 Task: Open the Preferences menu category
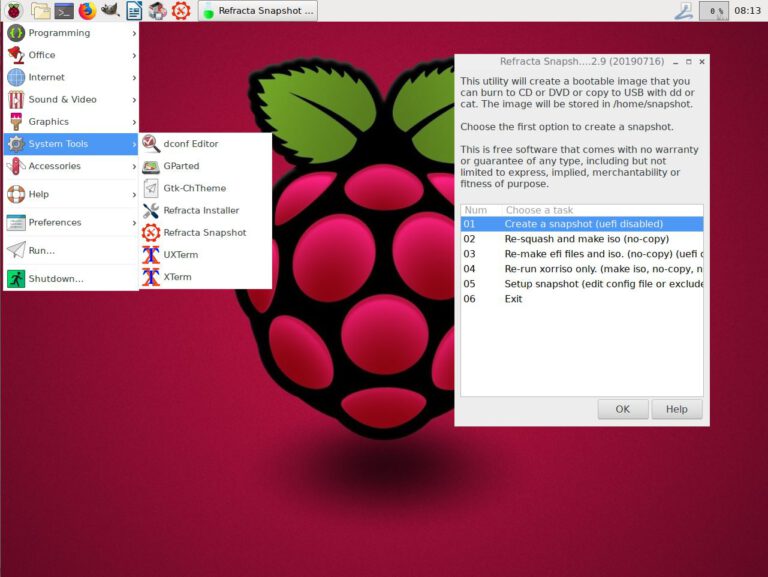(x=72, y=222)
